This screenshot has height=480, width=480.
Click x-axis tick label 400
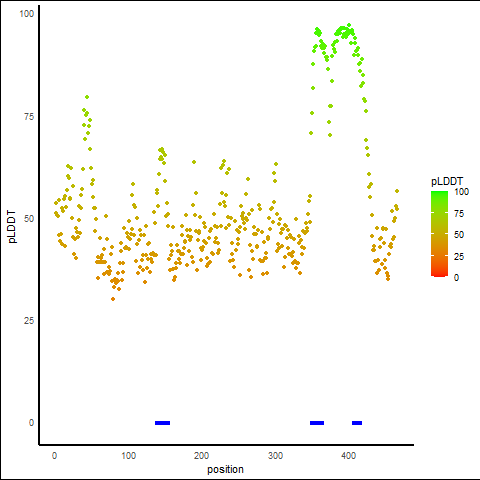pos(349,455)
